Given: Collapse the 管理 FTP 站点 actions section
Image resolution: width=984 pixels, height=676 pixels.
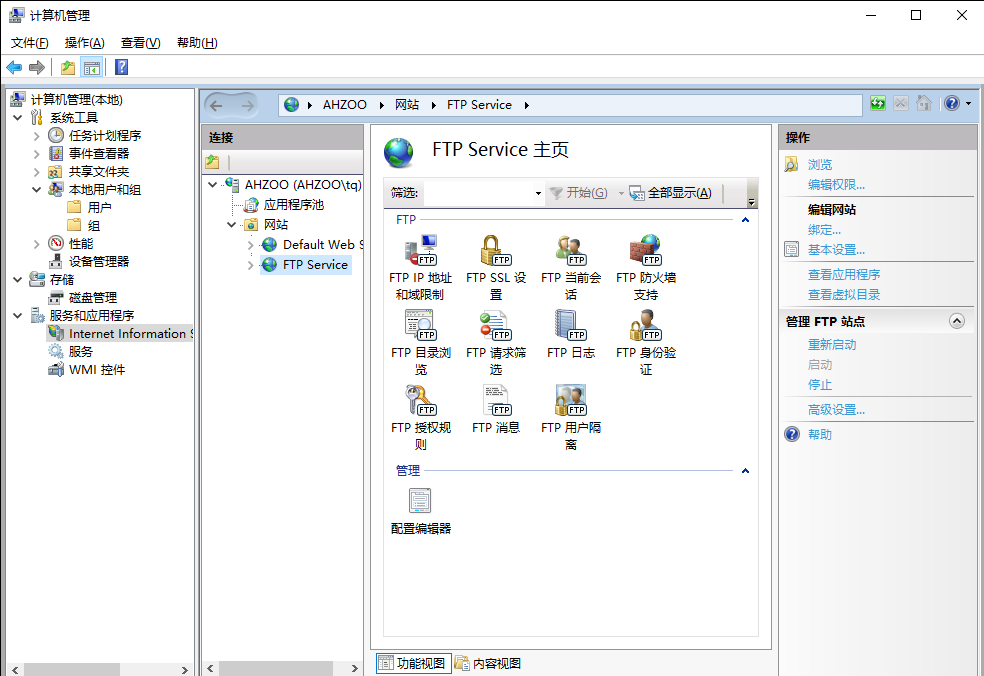Looking at the screenshot, I should 956,321.
